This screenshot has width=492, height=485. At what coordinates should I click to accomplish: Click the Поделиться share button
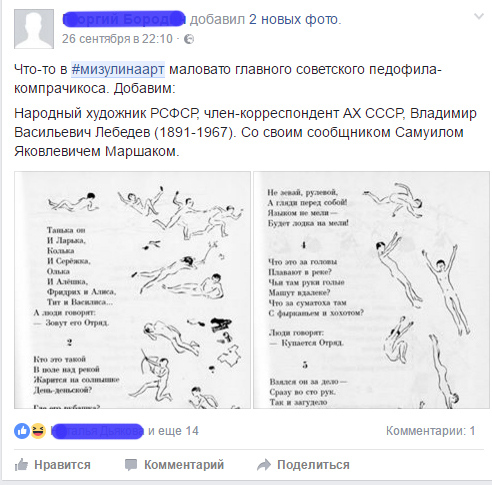[313, 465]
